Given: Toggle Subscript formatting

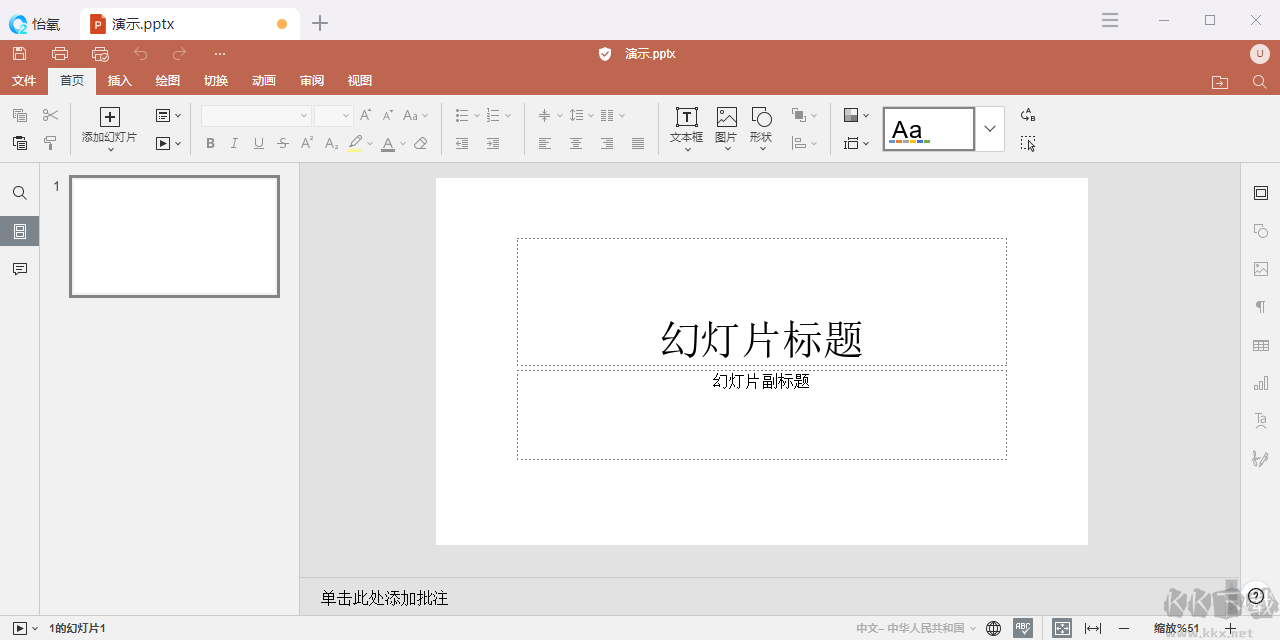Looking at the screenshot, I should [332, 144].
